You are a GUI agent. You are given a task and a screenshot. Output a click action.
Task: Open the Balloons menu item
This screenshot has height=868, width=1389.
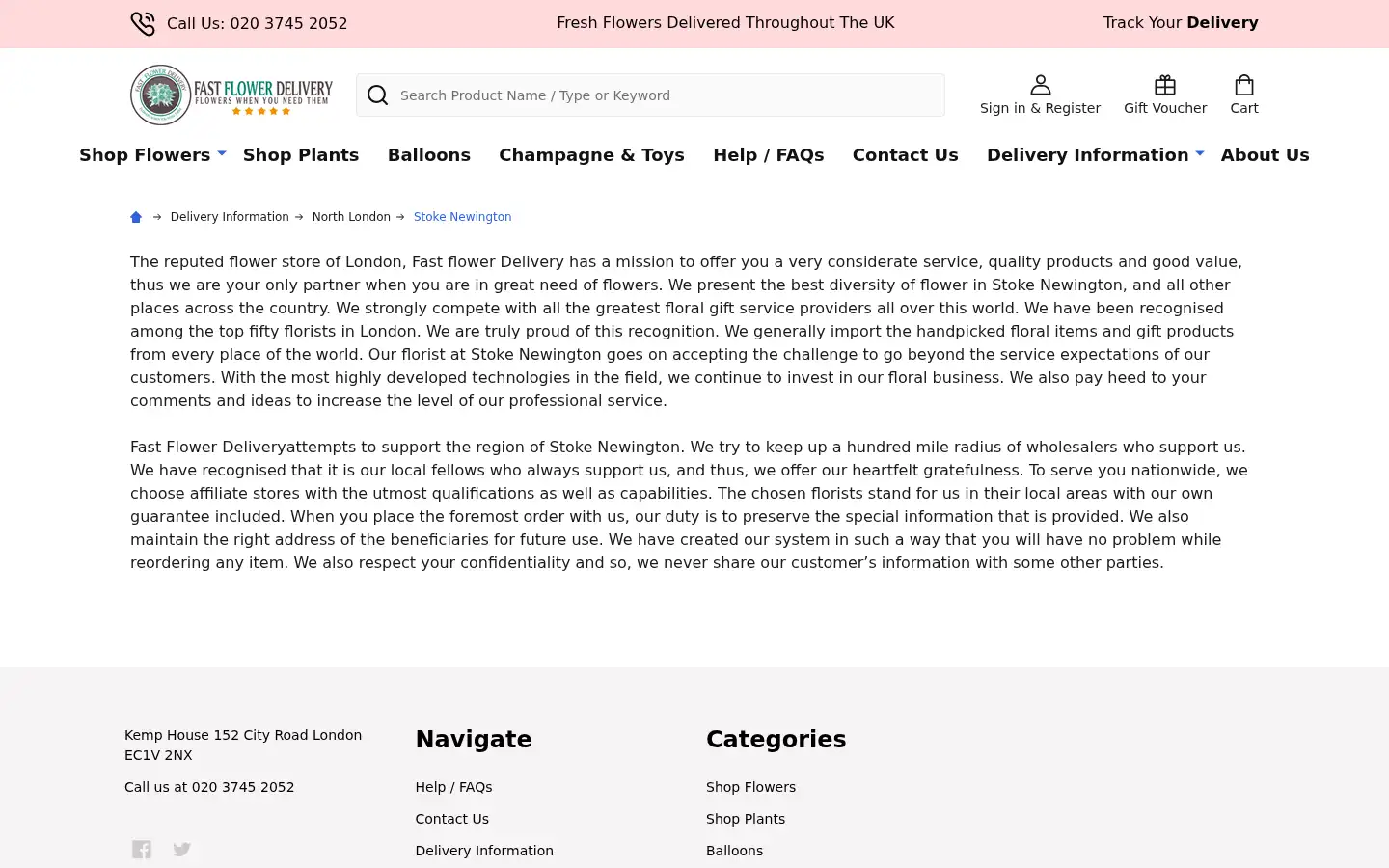(429, 155)
